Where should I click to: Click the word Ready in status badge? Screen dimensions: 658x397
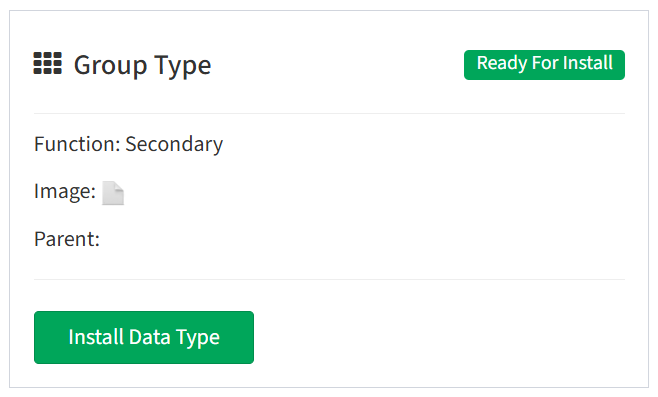coord(501,64)
